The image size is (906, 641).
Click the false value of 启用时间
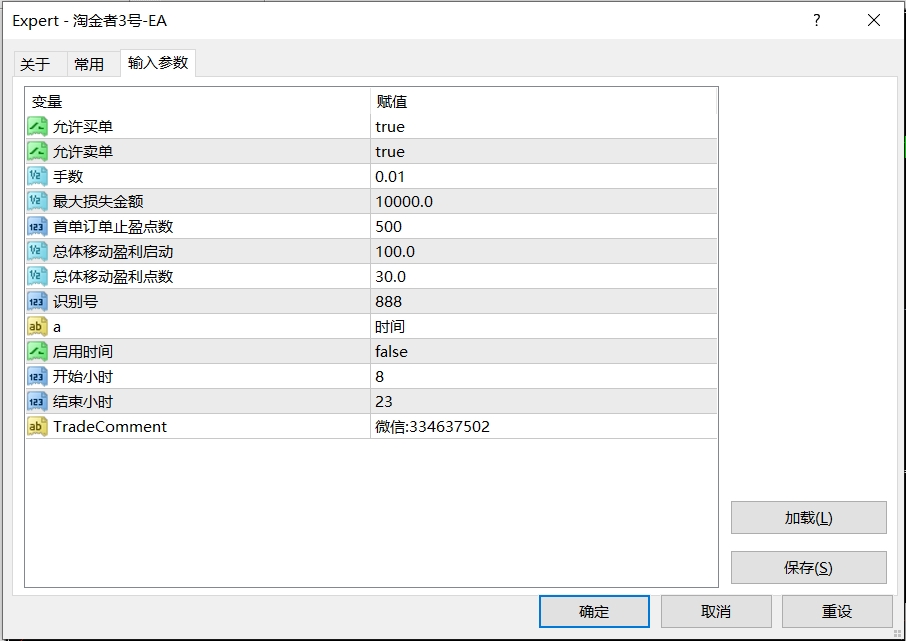click(391, 352)
